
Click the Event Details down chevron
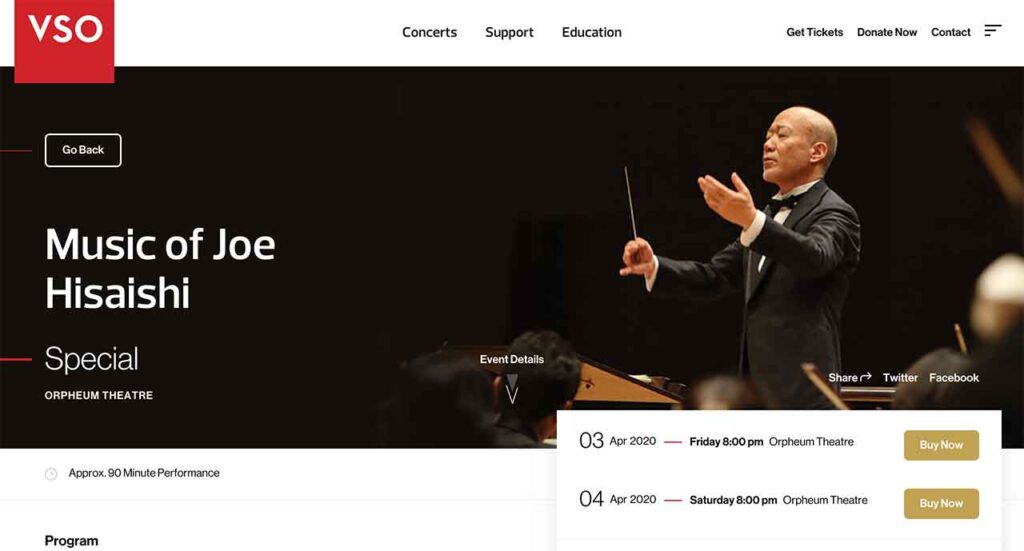[x=512, y=388]
